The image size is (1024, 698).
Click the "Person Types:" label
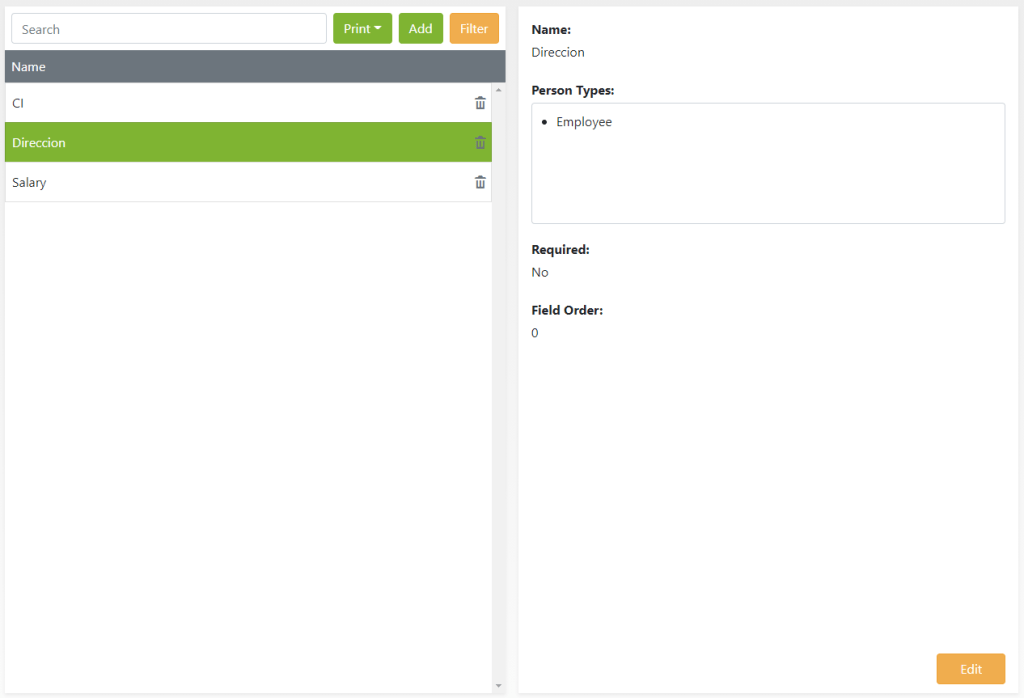coord(573,90)
